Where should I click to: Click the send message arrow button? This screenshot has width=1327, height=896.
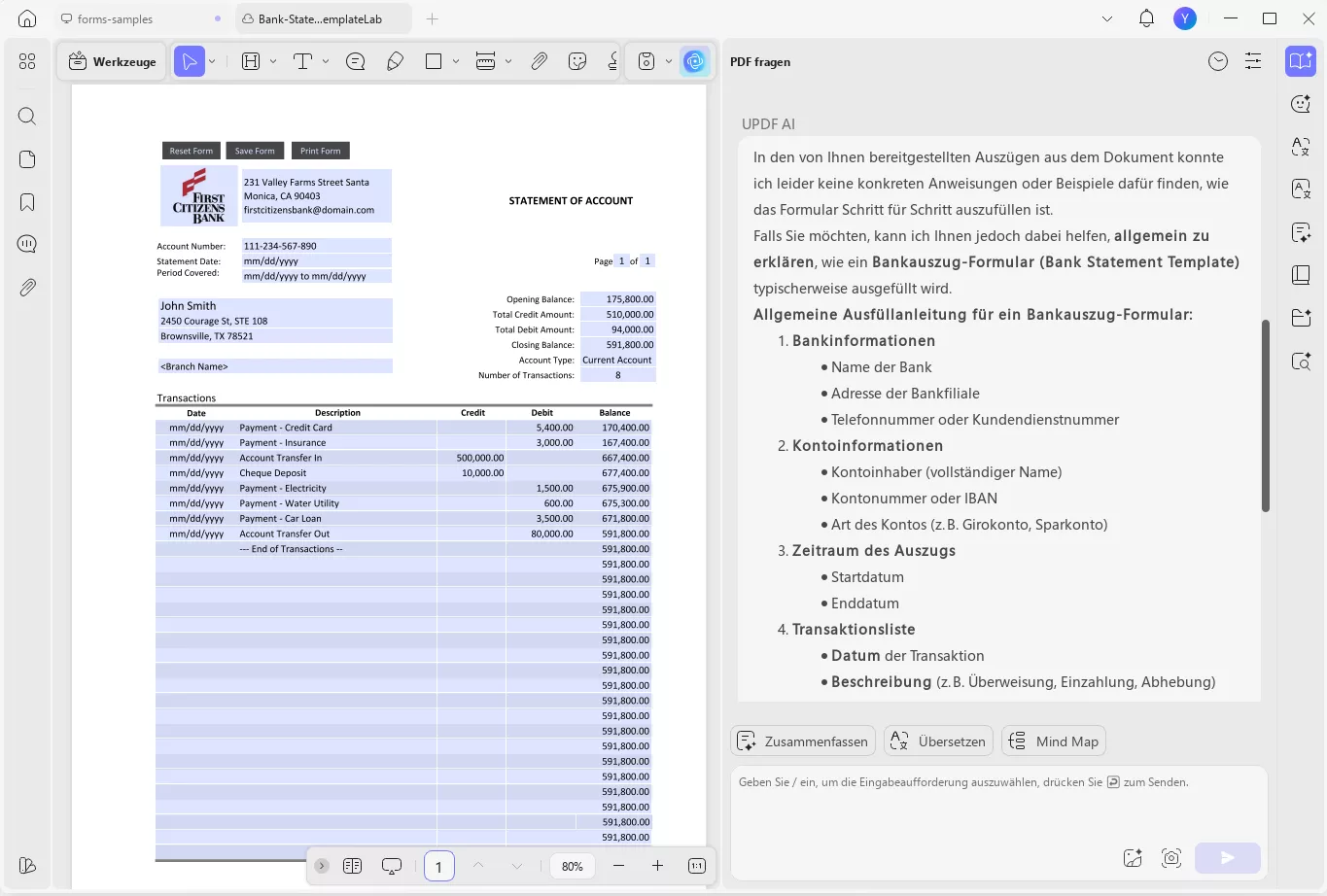pyautogui.click(x=1228, y=858)
